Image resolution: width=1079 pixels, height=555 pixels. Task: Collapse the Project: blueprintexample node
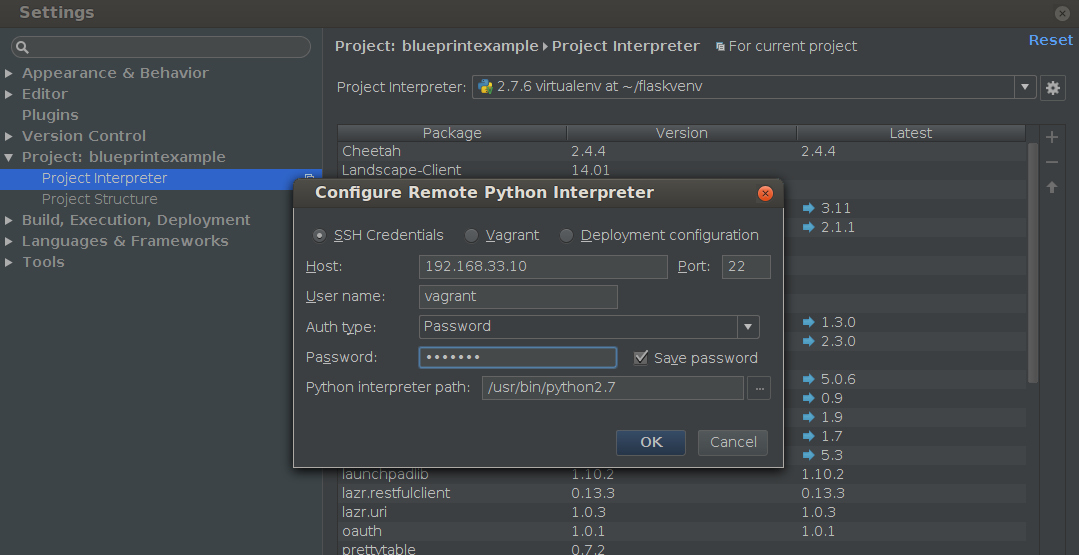(x=8, y=157)
